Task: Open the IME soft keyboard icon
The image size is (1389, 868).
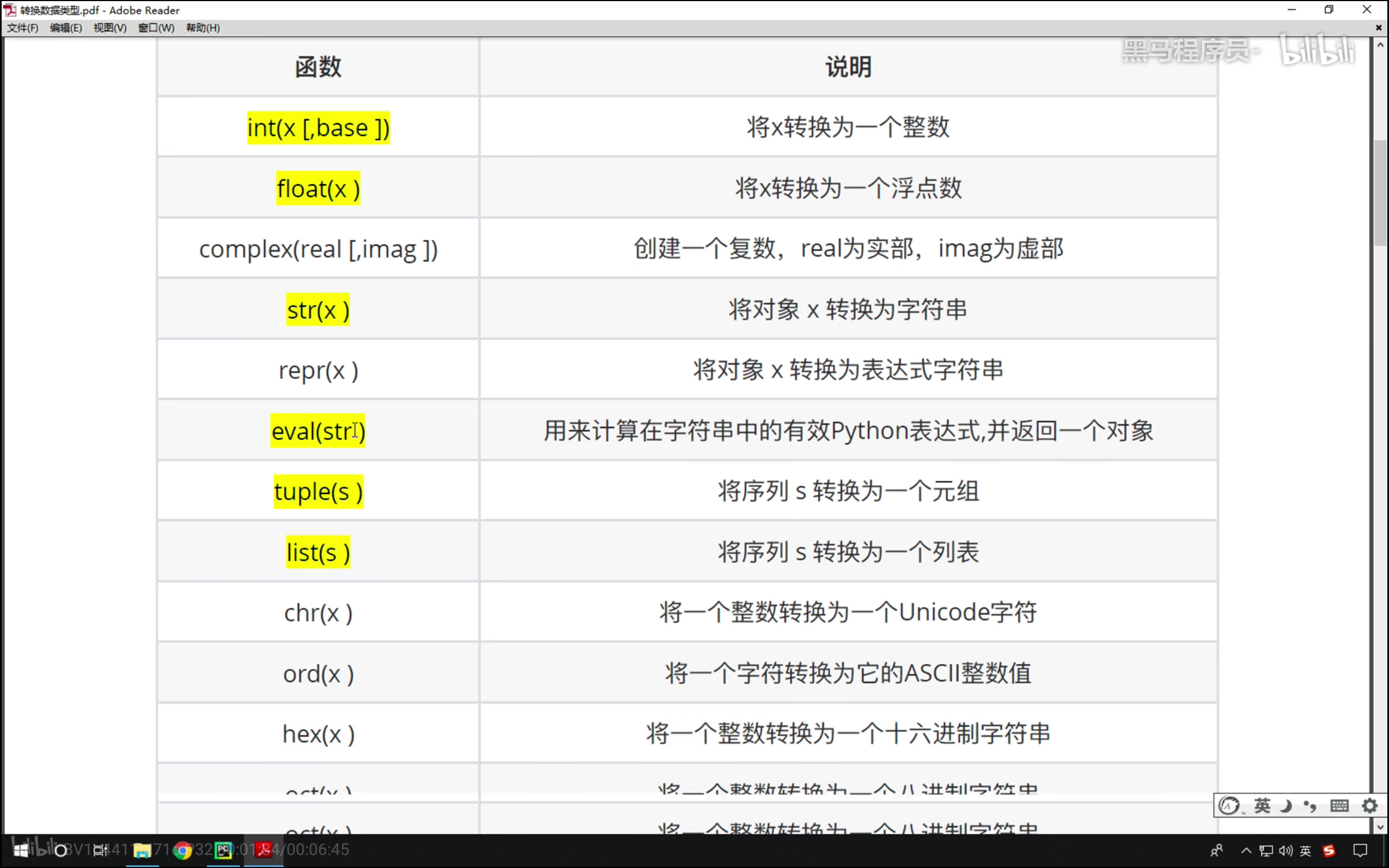Action: click(x=1339, y=806)
